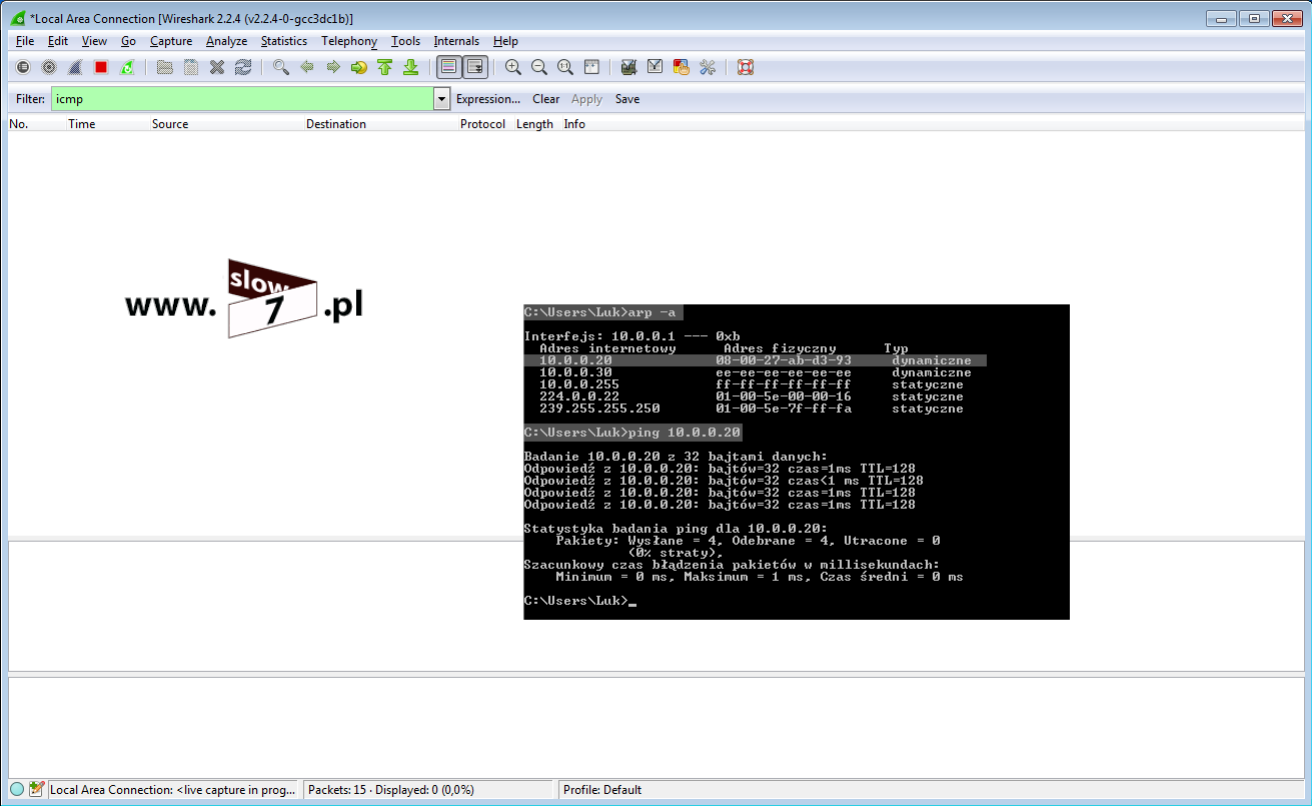Stop the running live capture

coord(101,67)
